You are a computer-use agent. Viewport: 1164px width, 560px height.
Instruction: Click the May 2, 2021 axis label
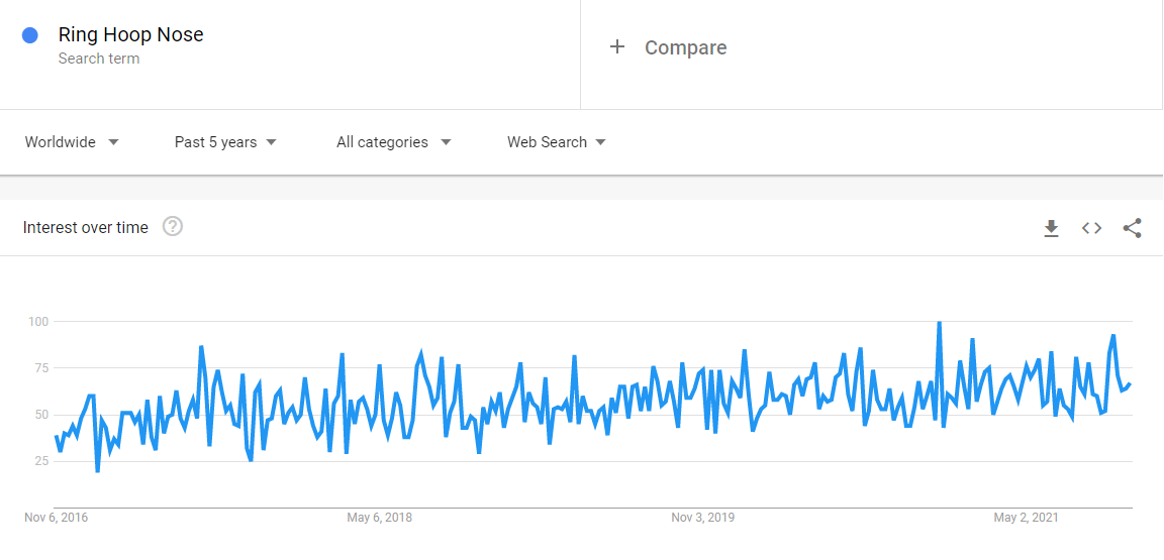1027,517
